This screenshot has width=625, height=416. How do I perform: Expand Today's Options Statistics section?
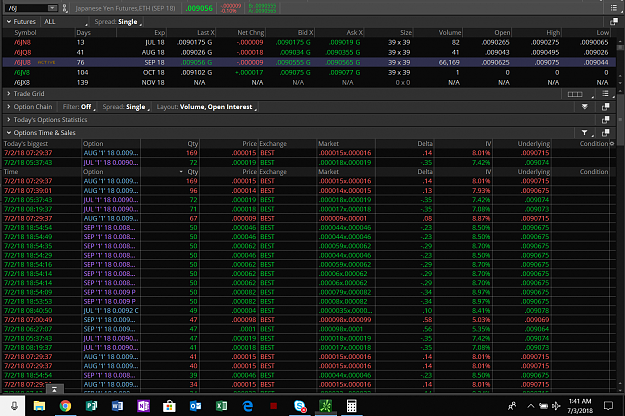tap(9, 120)
